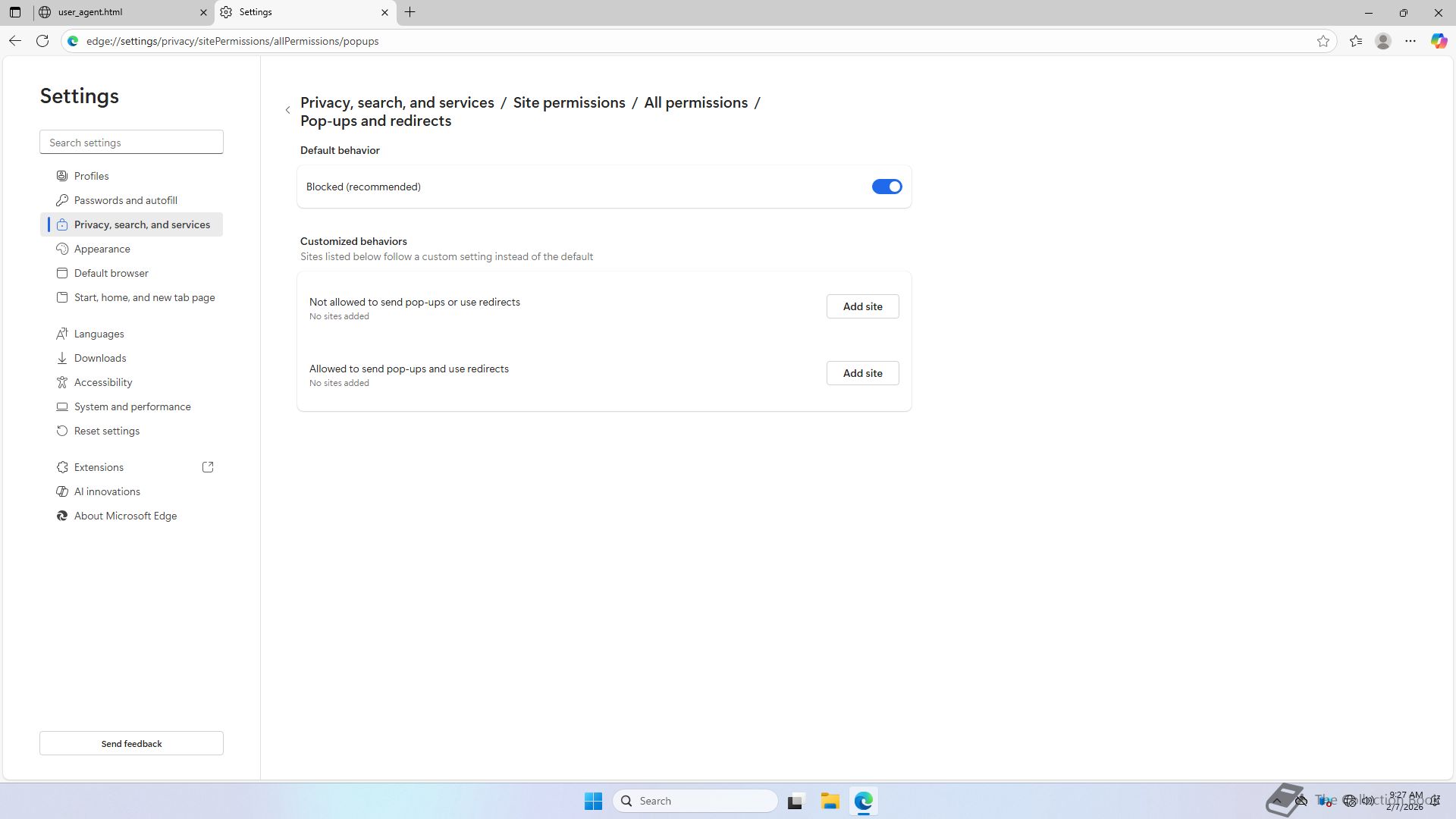Screen dimensions: 1456x819
Task: Toggle Blocked (recommended) pop-ups switch
Action: tap(886, 187)
